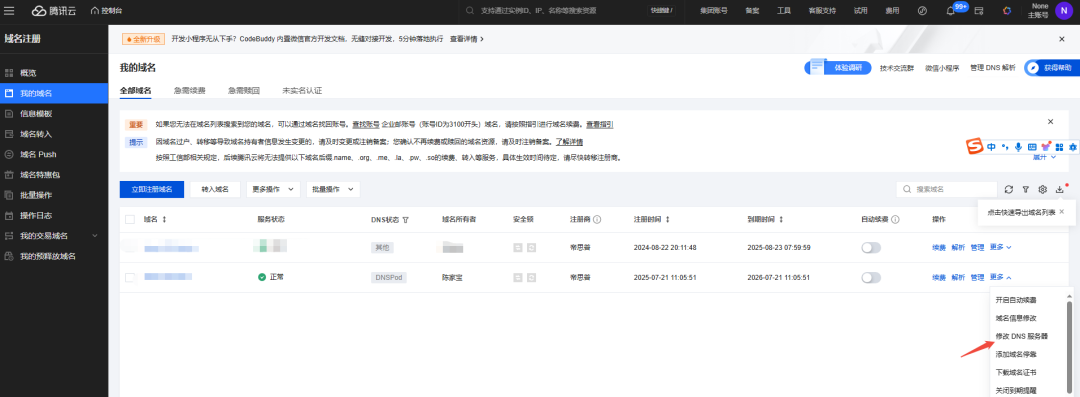
Task: Open 体验调研 survey button
Action: pos(838,68)
